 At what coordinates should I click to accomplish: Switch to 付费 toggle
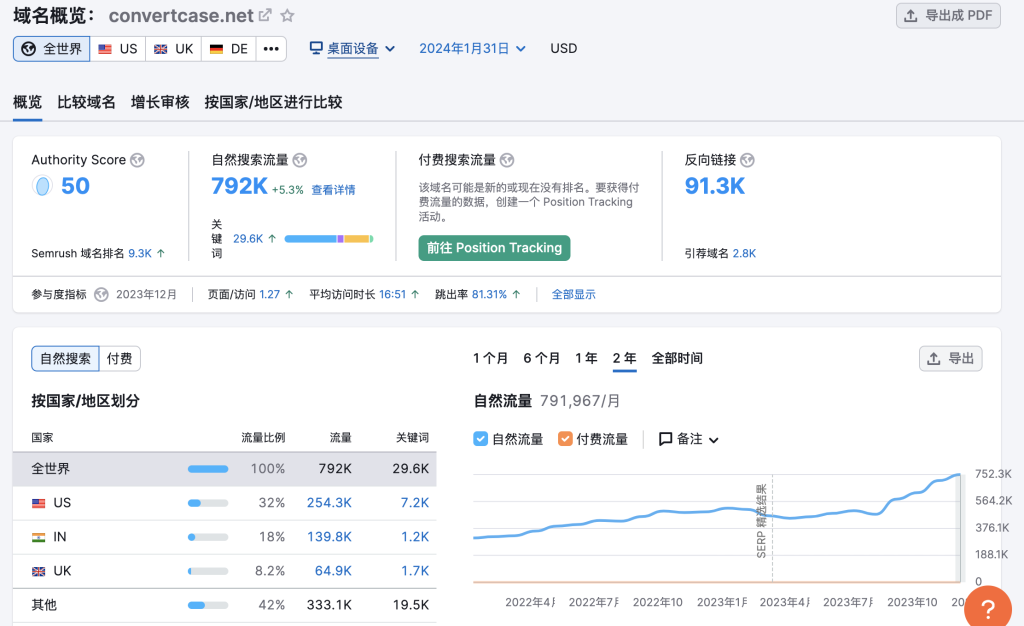click(120, 358)
